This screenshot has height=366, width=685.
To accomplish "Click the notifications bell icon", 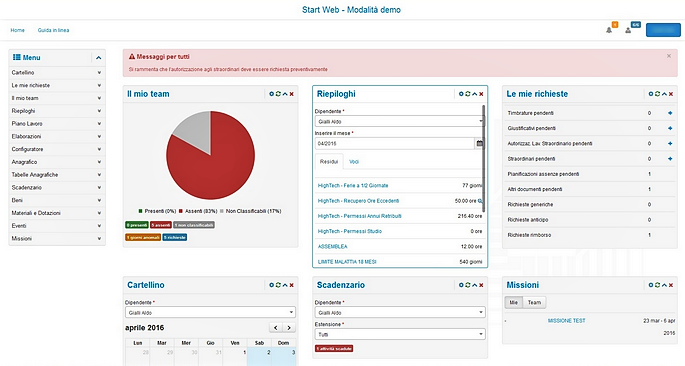I will (x=609, y=30).
